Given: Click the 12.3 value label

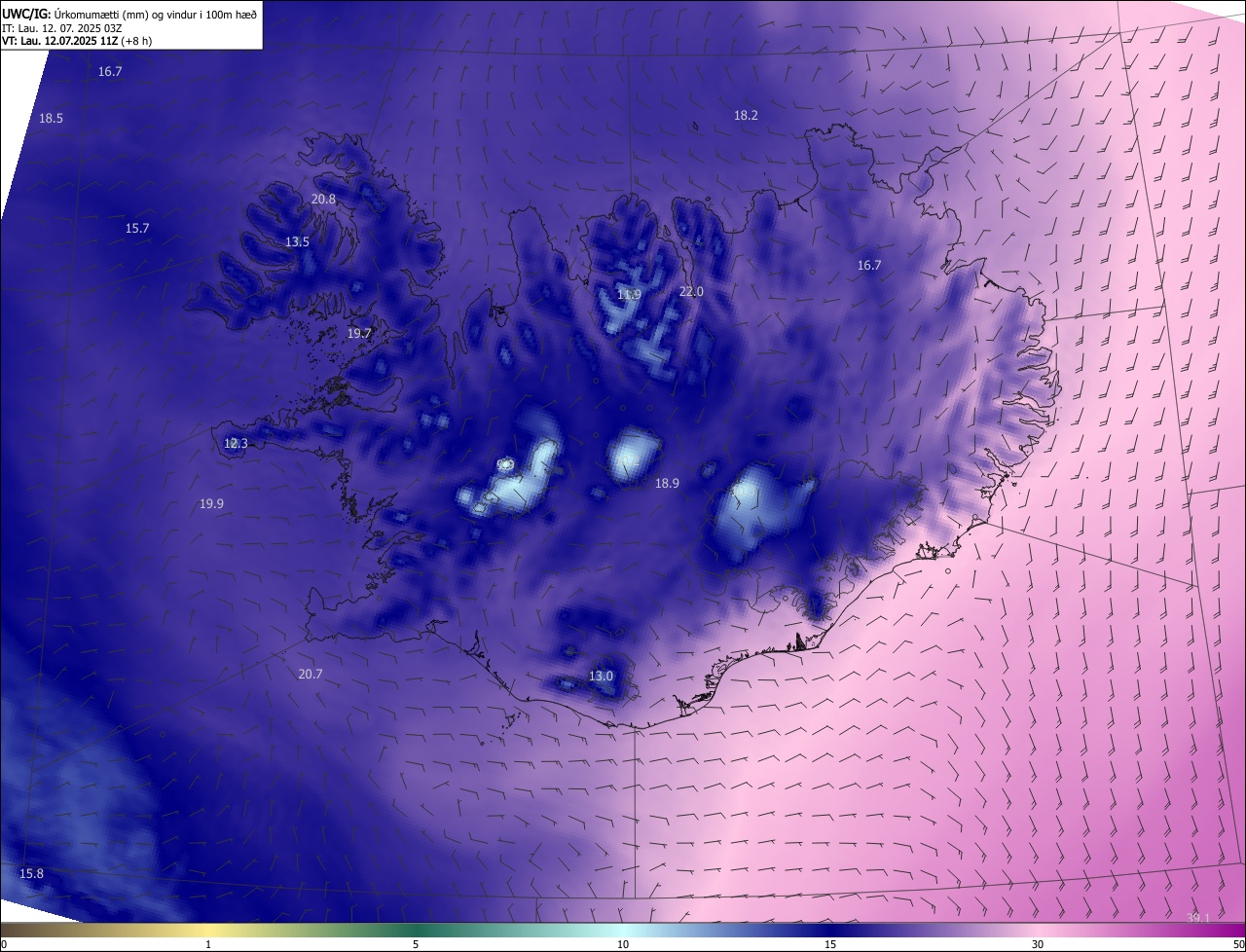Looking at the screenshot, I should tap(236, 443).
